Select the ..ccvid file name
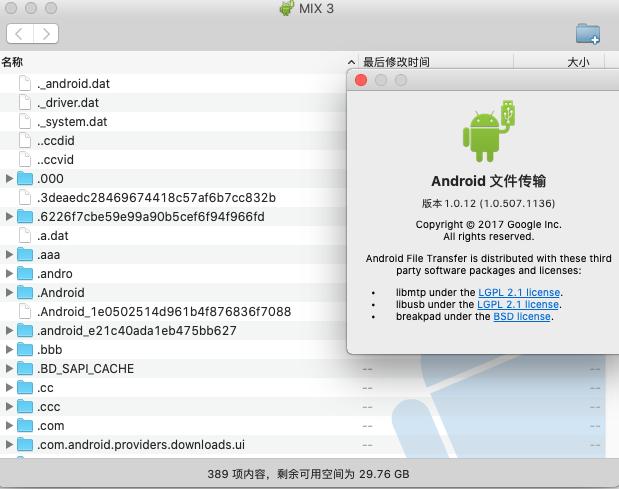This screenshot has width=619, height=489. click(56, 159)
